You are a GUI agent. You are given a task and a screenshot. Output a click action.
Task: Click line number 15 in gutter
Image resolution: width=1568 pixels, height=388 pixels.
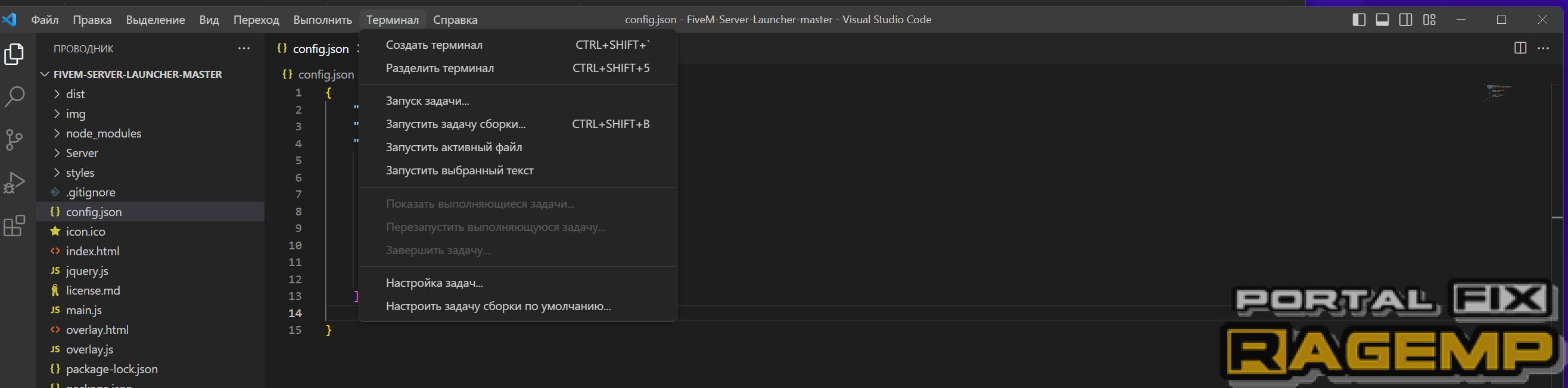[x=295, y=330]
